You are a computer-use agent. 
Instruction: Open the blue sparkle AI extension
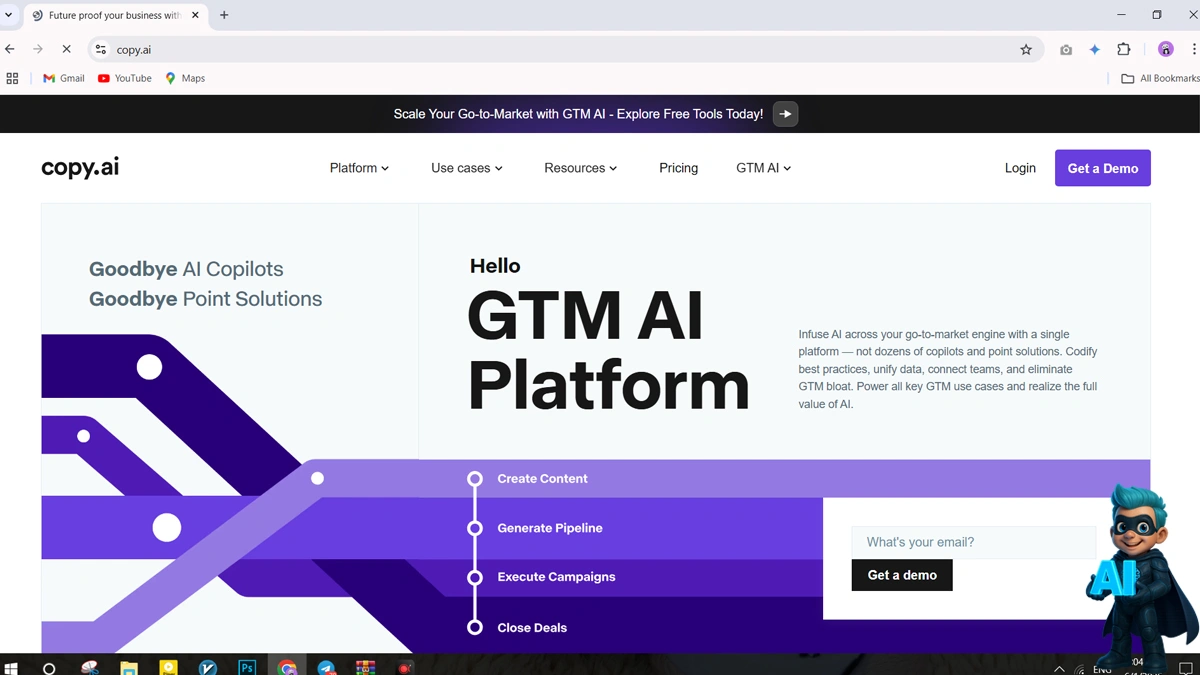(x=1095, y=50)
